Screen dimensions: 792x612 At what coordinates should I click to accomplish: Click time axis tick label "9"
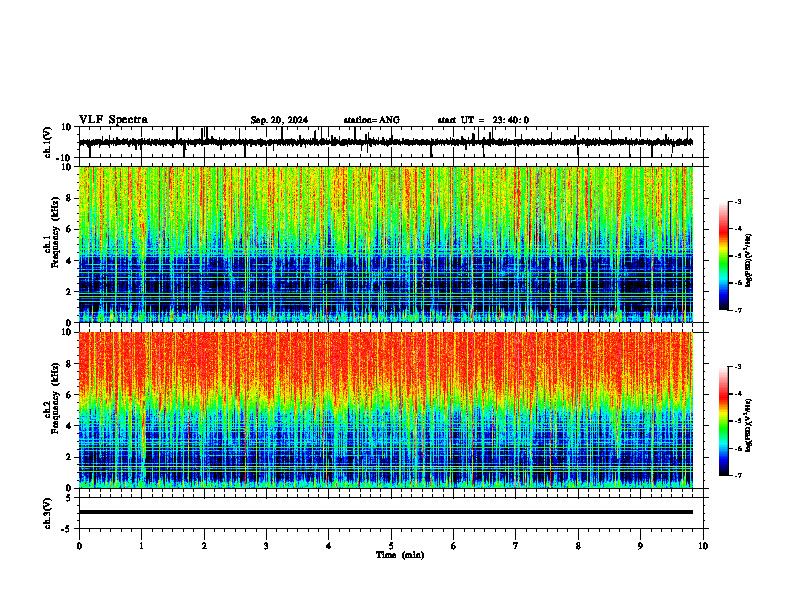(640, 546)
